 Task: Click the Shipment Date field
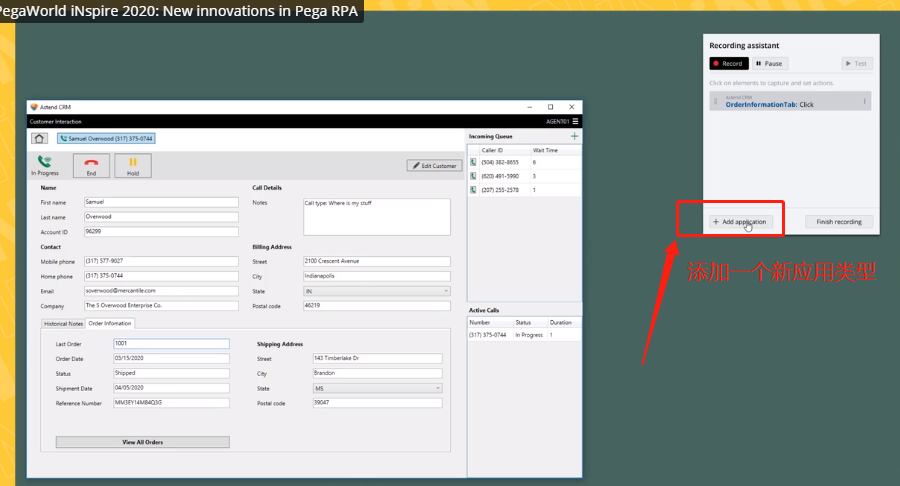click(x=171, y=388)
